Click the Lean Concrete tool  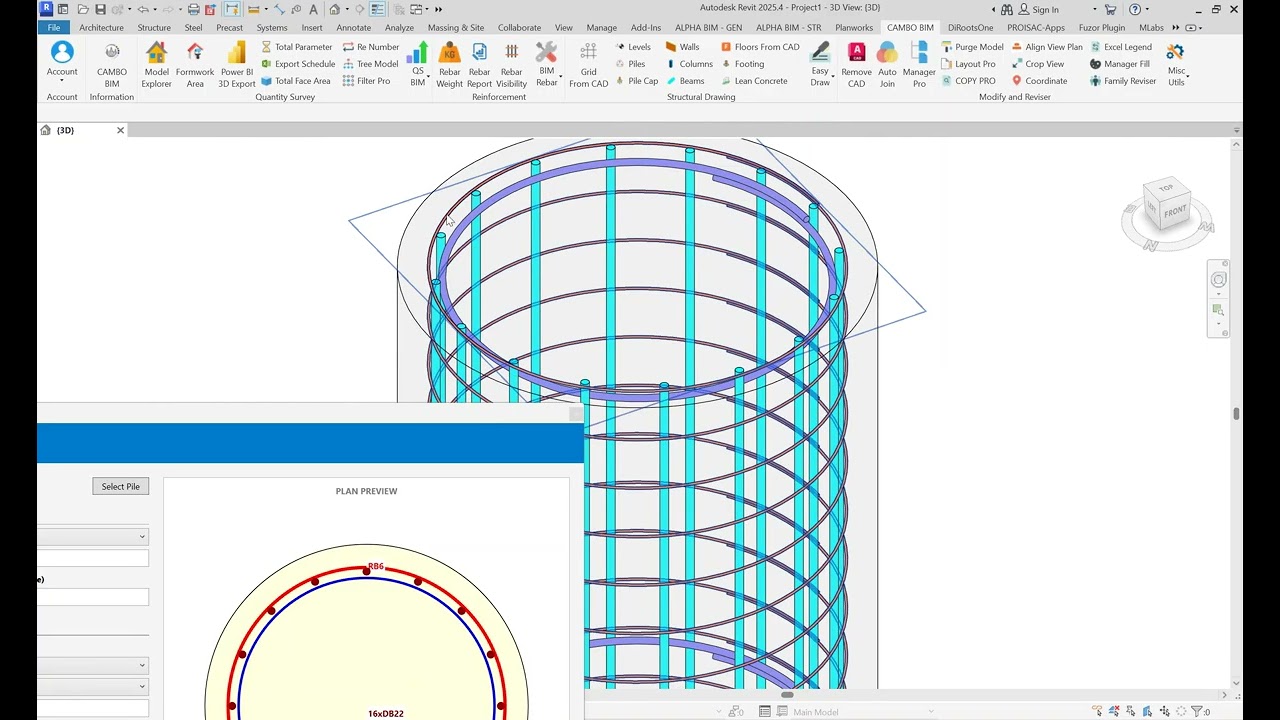tap(754, 81)
